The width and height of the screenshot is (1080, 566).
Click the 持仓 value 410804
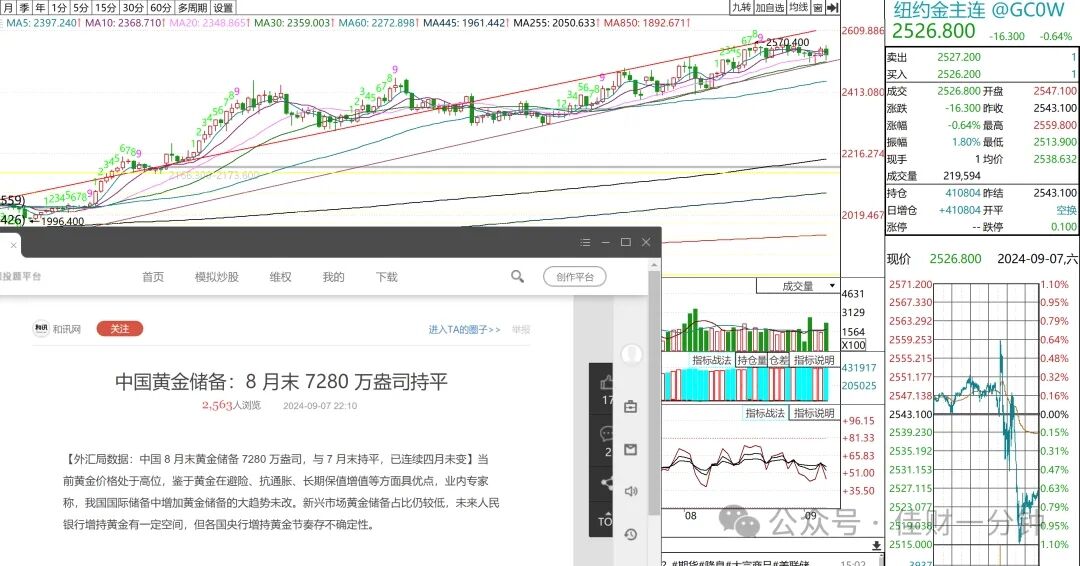(962, 193)
